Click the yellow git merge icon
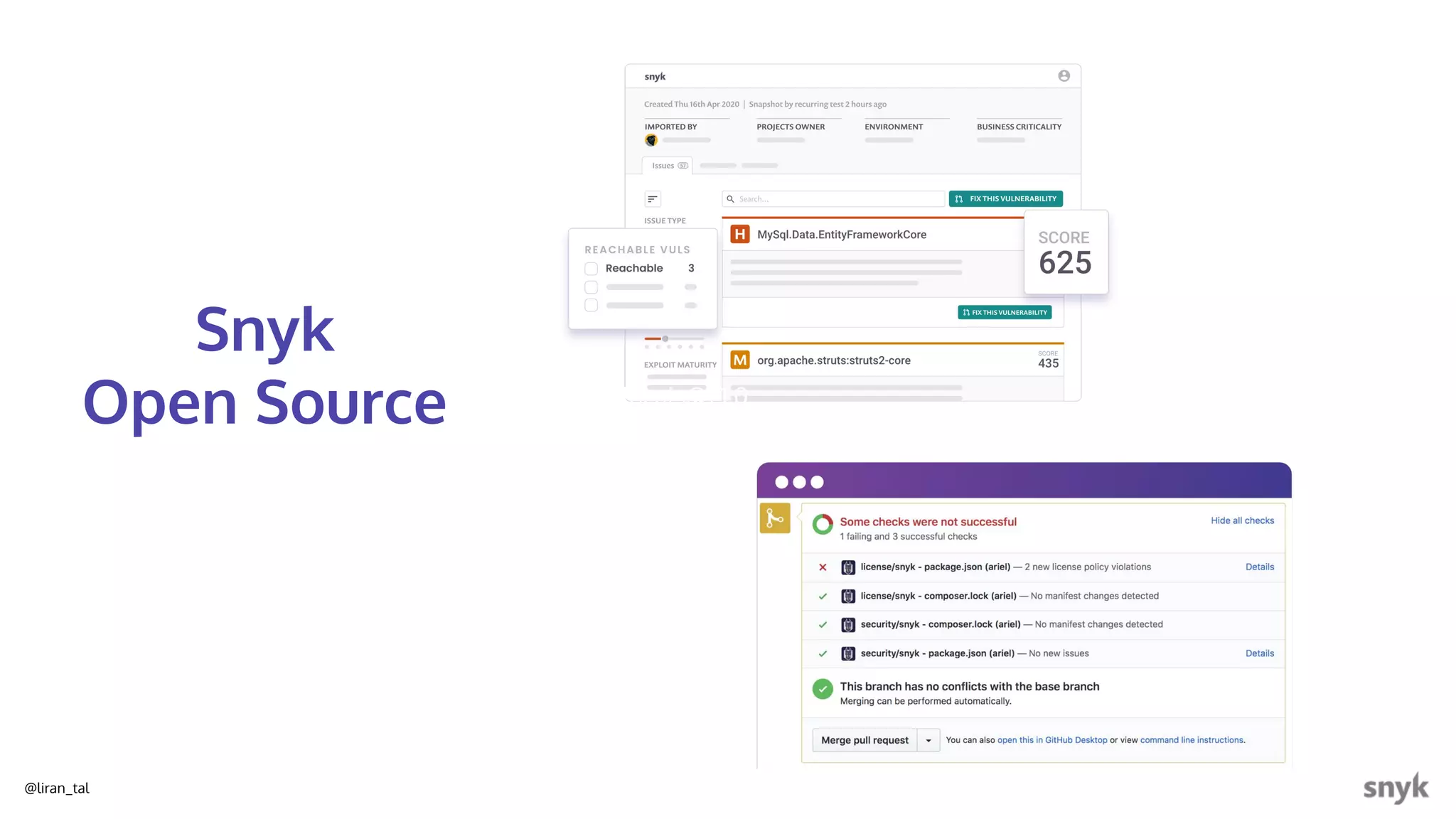1456x819 pixels. [775, 518]
